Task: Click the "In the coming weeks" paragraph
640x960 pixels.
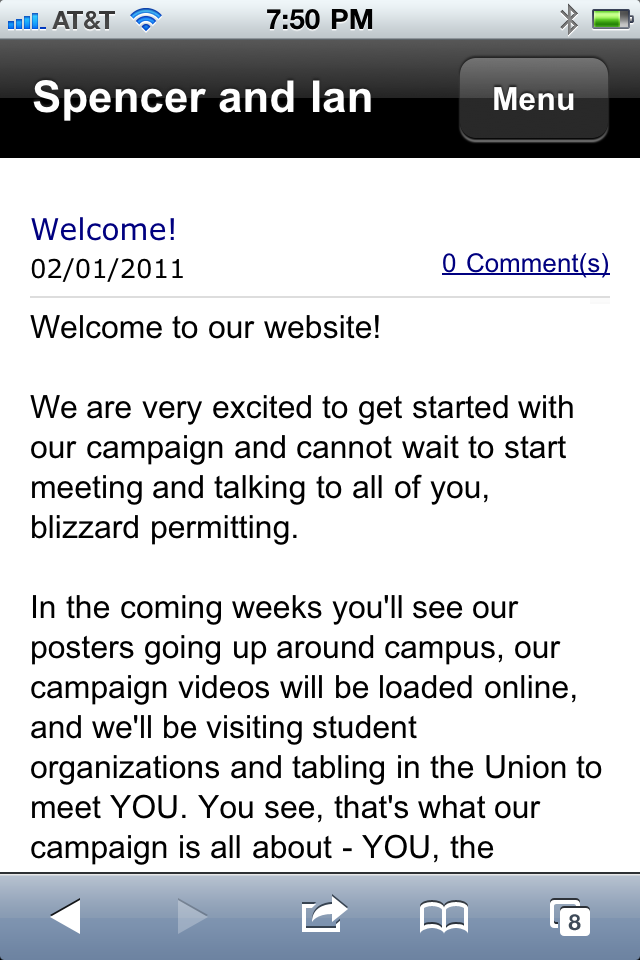Action: coord(316,727)
